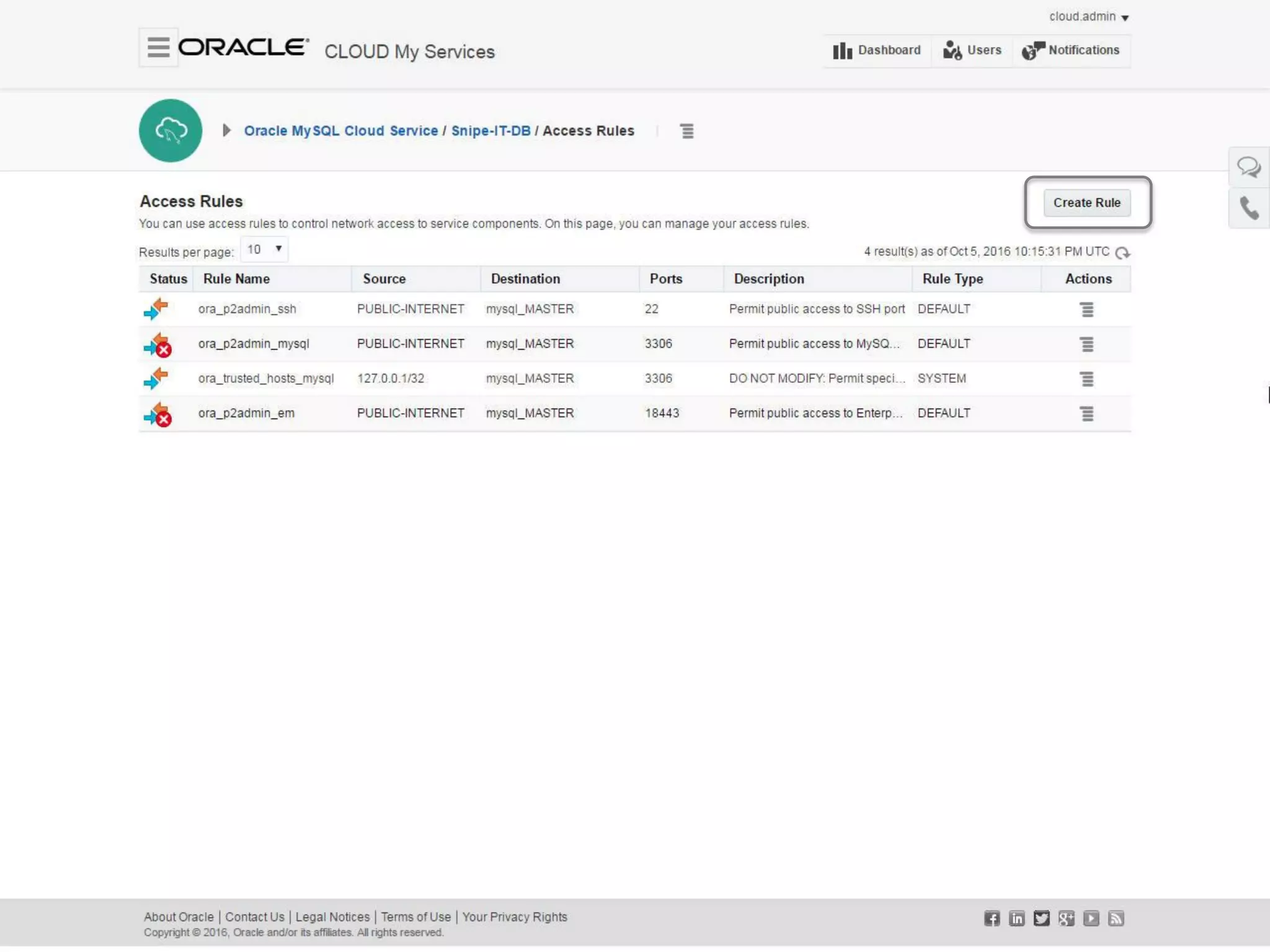Image resolution: width=1270 pixels, height=952 pixels.
Task: Open the RSS feed icon in footer
Action: coord(1116,919)
